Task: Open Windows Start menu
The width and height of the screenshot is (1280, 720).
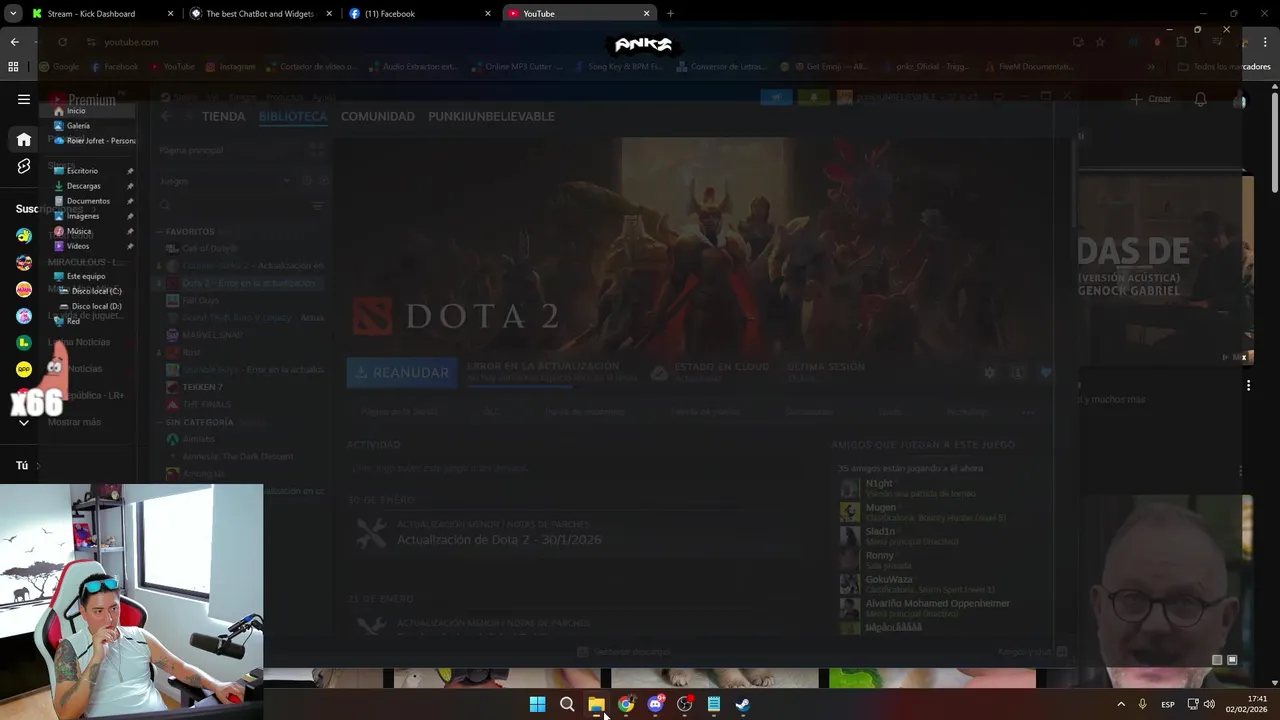Action: tap(537, 704)
